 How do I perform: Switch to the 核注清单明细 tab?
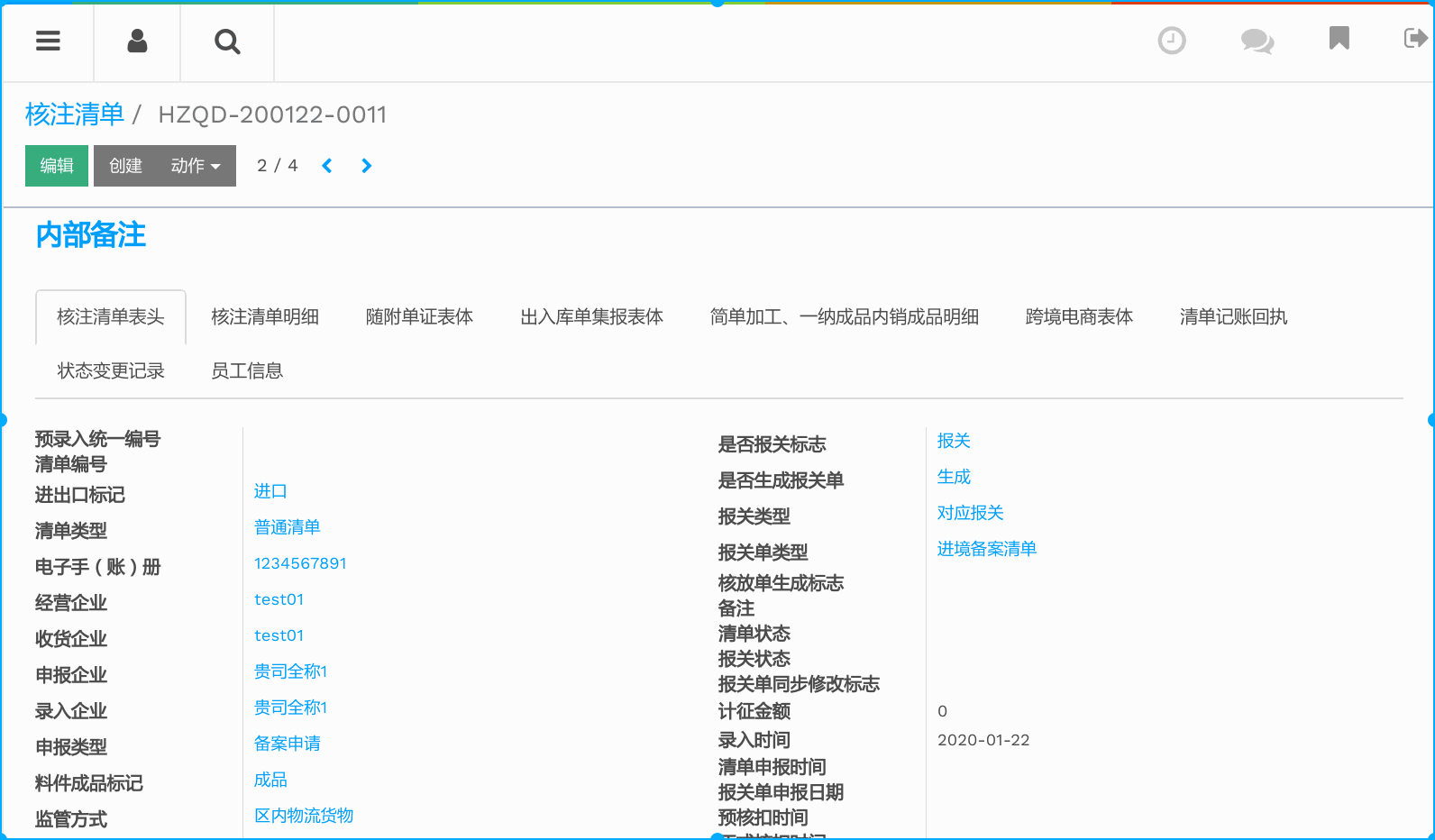(x=265, y=317)
